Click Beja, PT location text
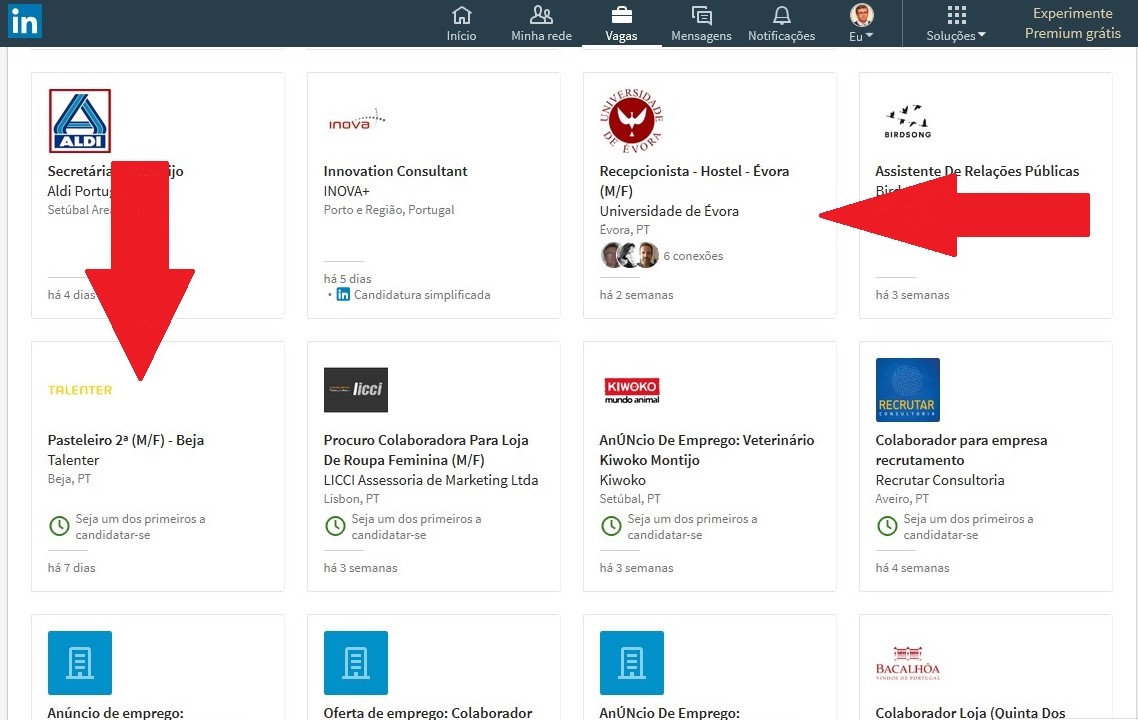Image resolution: width=1138 pixels, height=720 pixels. (70, 479)
